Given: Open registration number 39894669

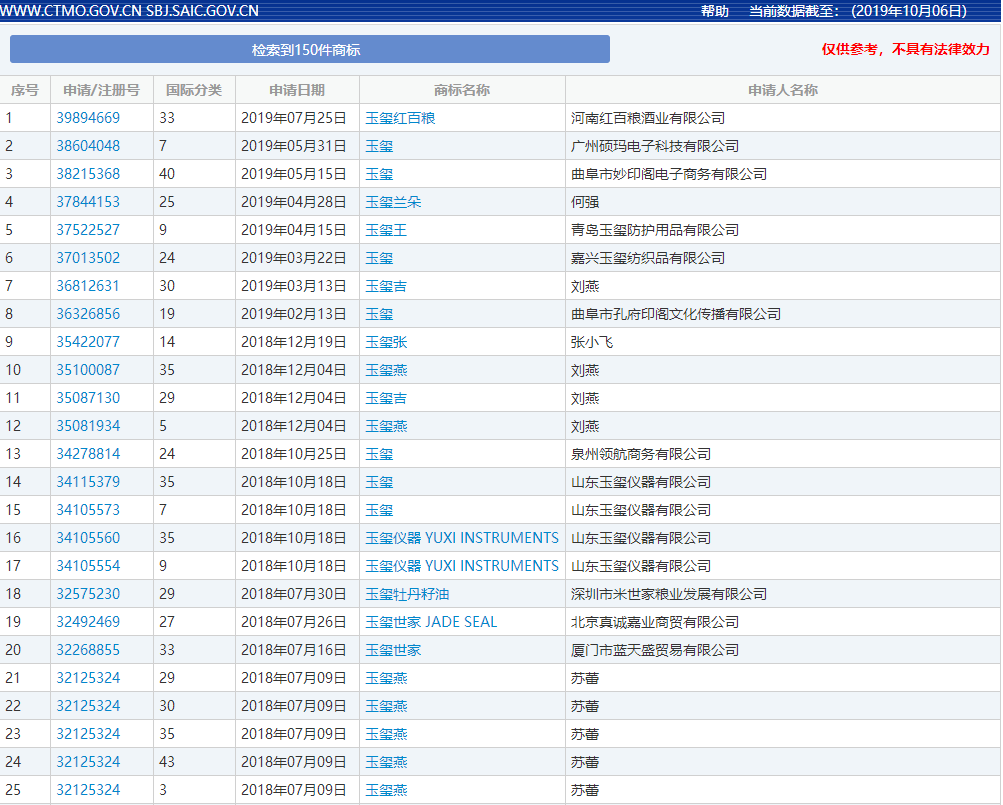Looking at the screenshot, I should pyautogui.click(x=88, y=118).
